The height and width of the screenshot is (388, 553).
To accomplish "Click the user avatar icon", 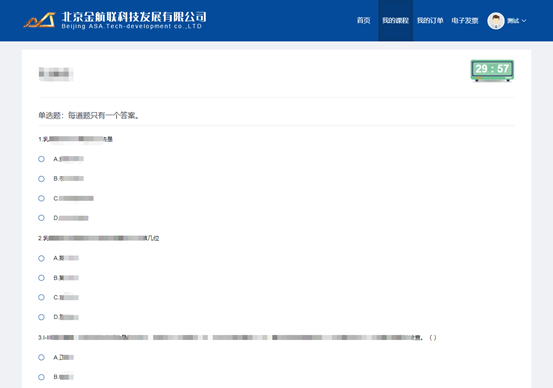I will [x=496, y=21].
